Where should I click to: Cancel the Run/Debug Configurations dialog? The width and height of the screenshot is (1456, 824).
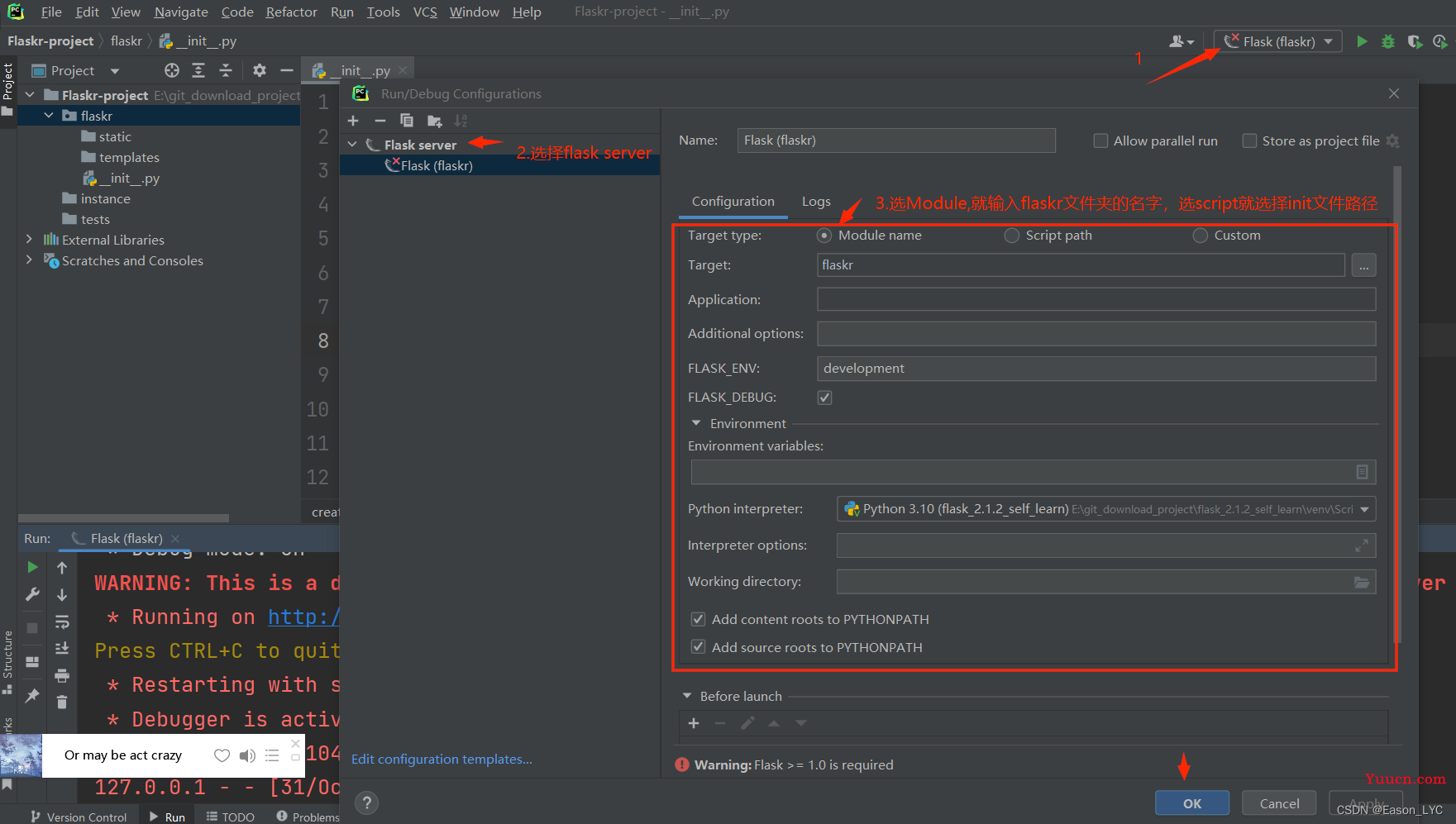click(1279, 803)
